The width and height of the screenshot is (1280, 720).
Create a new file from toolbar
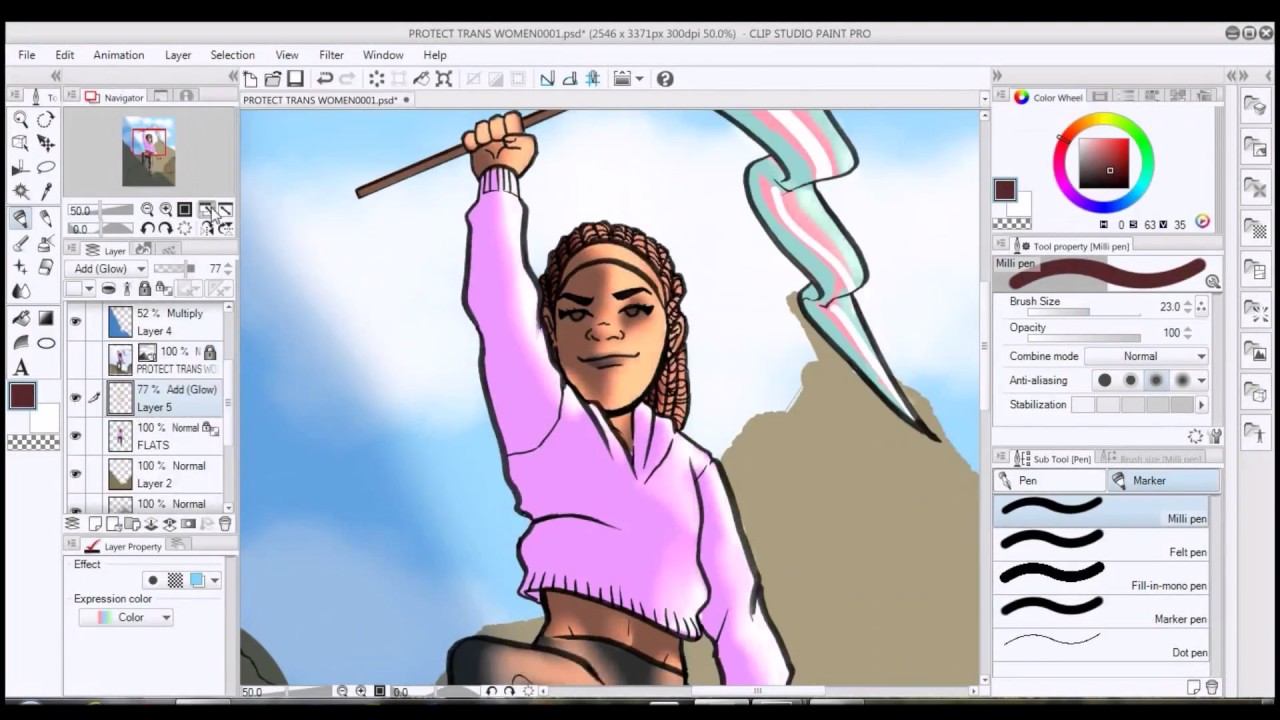click(x=250, y=78)
